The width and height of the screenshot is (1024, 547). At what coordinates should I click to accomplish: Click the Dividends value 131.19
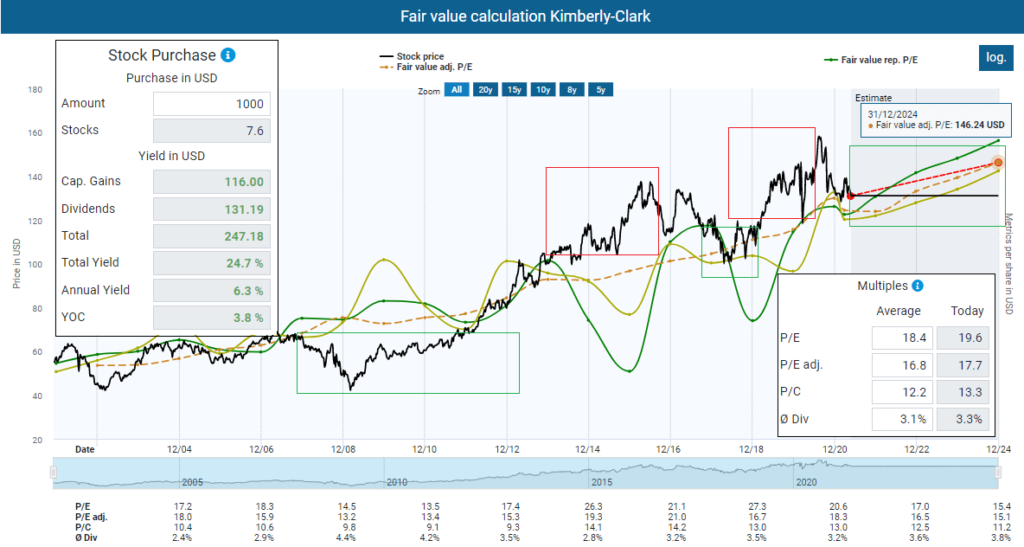[212, 210]
